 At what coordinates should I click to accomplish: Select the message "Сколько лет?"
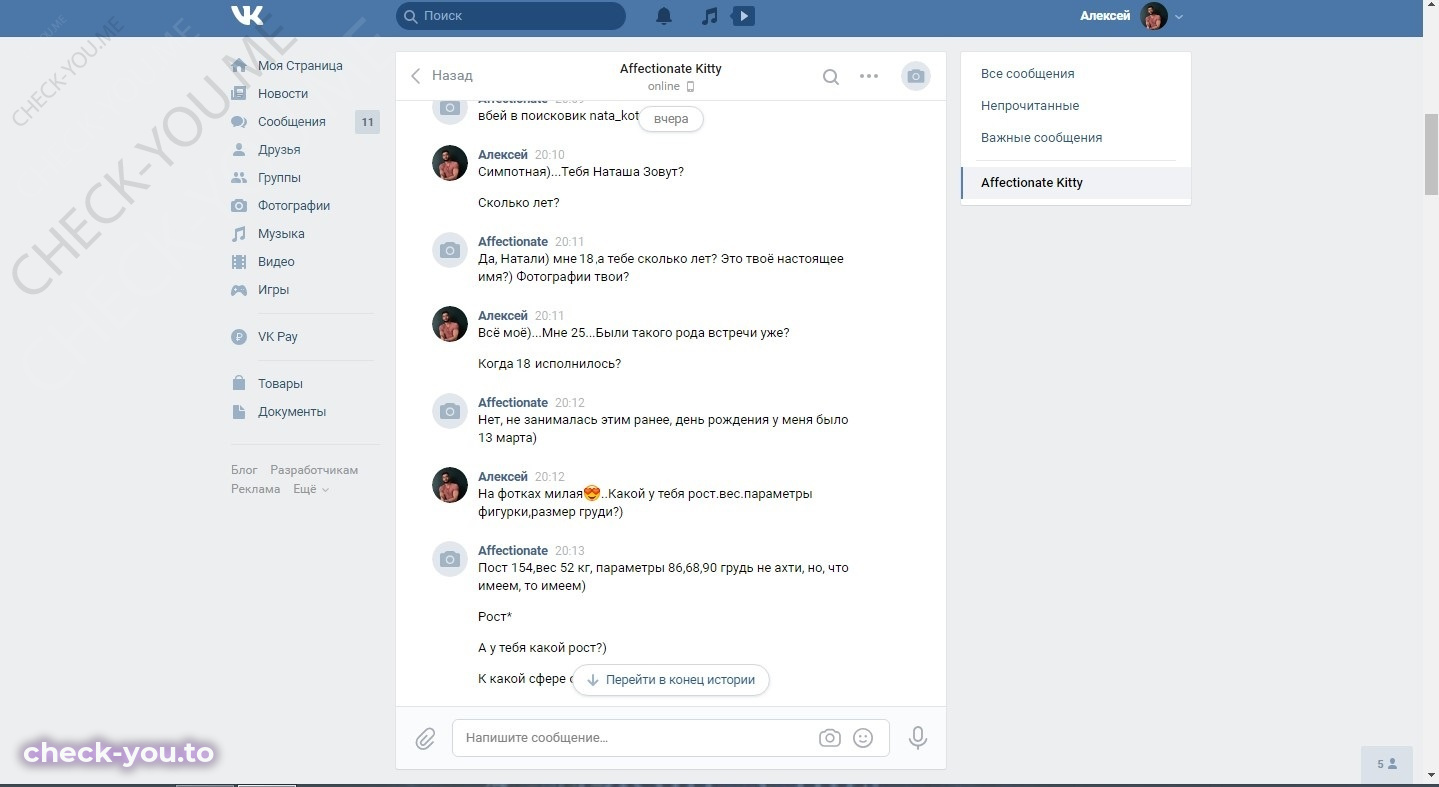tap(519, 203)
